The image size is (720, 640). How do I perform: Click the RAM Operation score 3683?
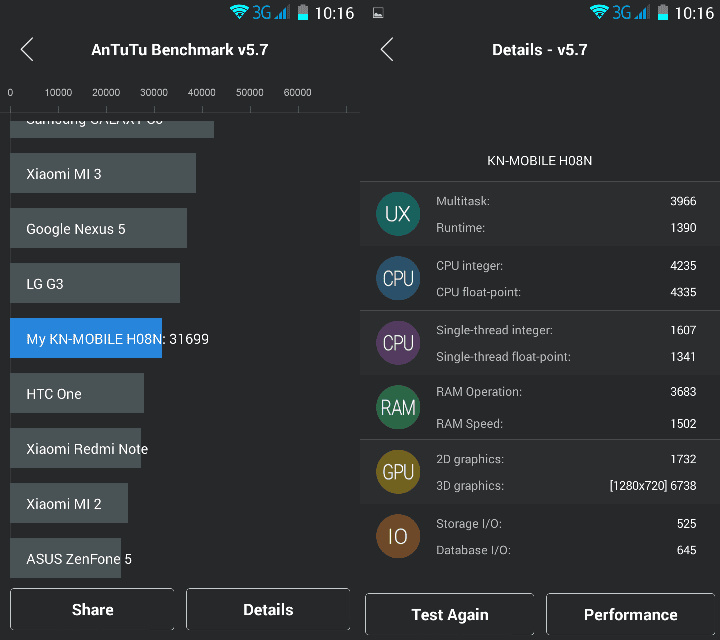click(683, 392)
